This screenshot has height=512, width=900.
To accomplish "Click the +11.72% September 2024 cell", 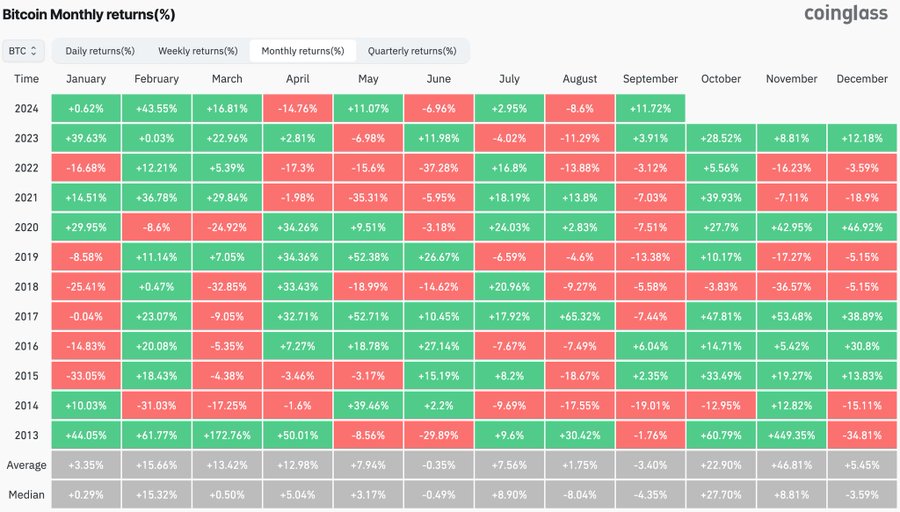I will 650,108.
